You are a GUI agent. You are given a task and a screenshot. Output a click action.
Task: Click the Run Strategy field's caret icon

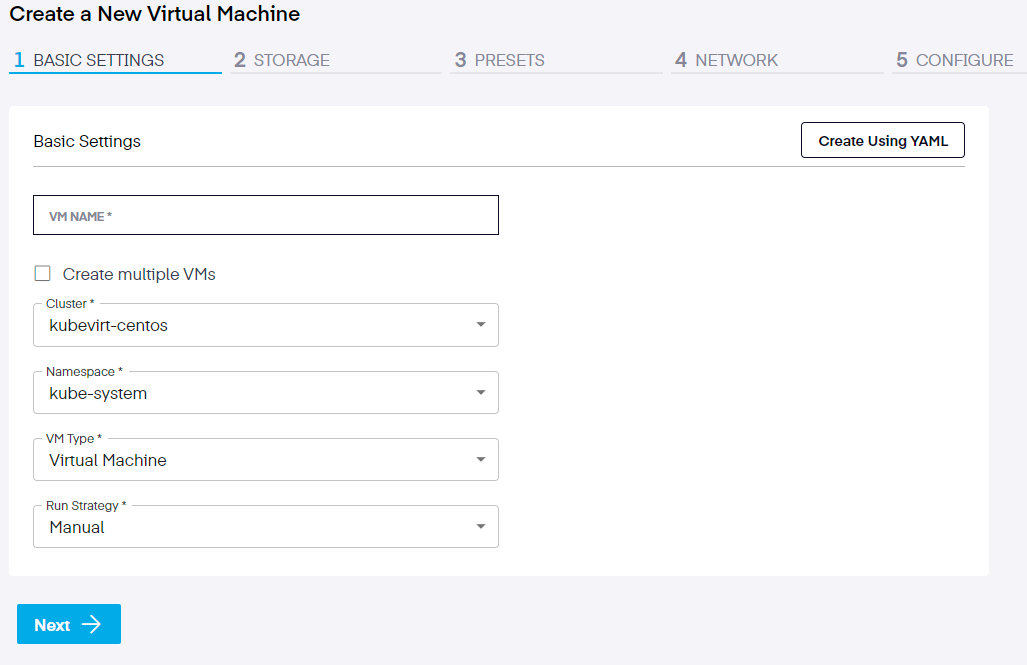click(x=481, y=527)
